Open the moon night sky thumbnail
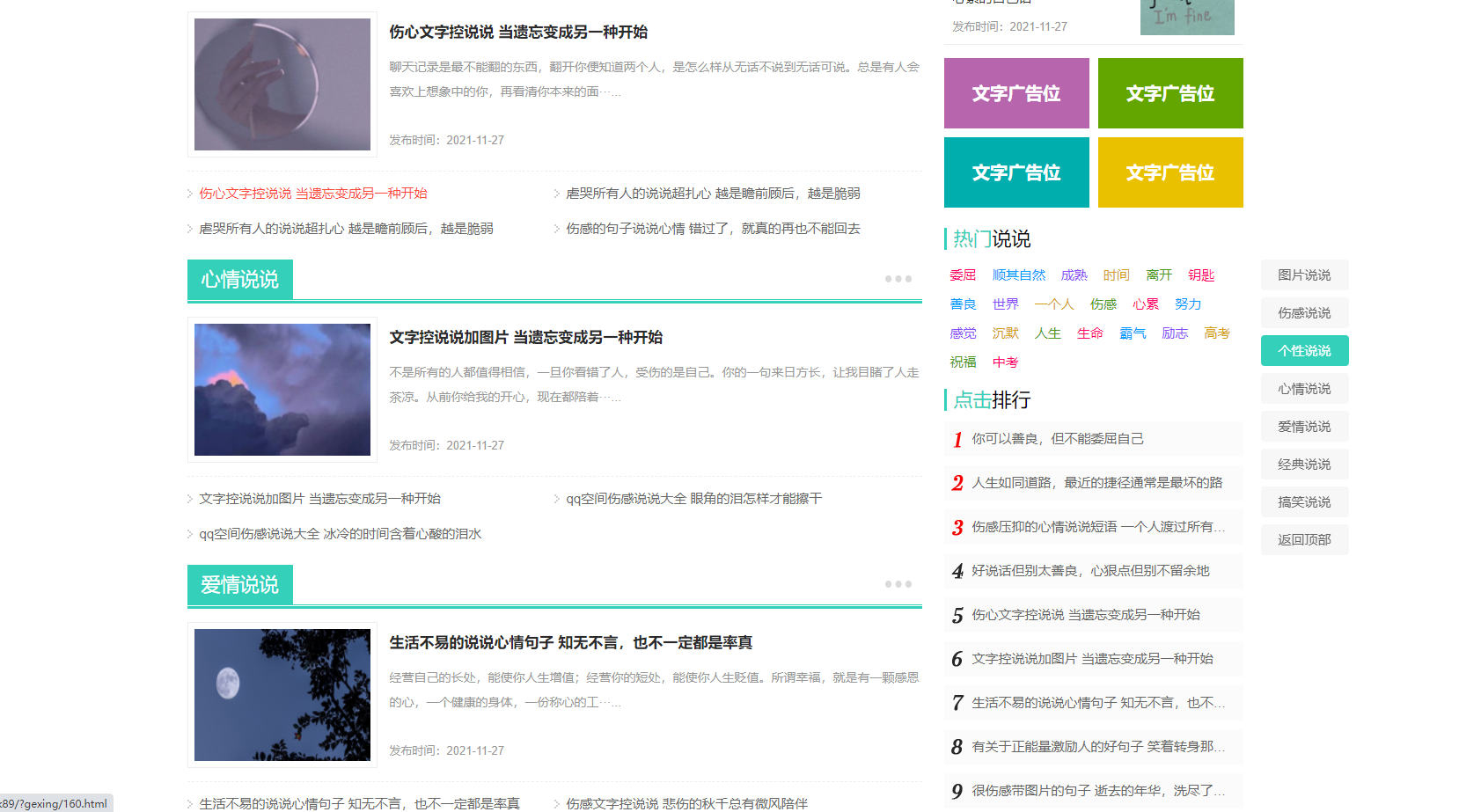Image resolution: width=1459 pixels, height=812 pixels. [282, 695]
